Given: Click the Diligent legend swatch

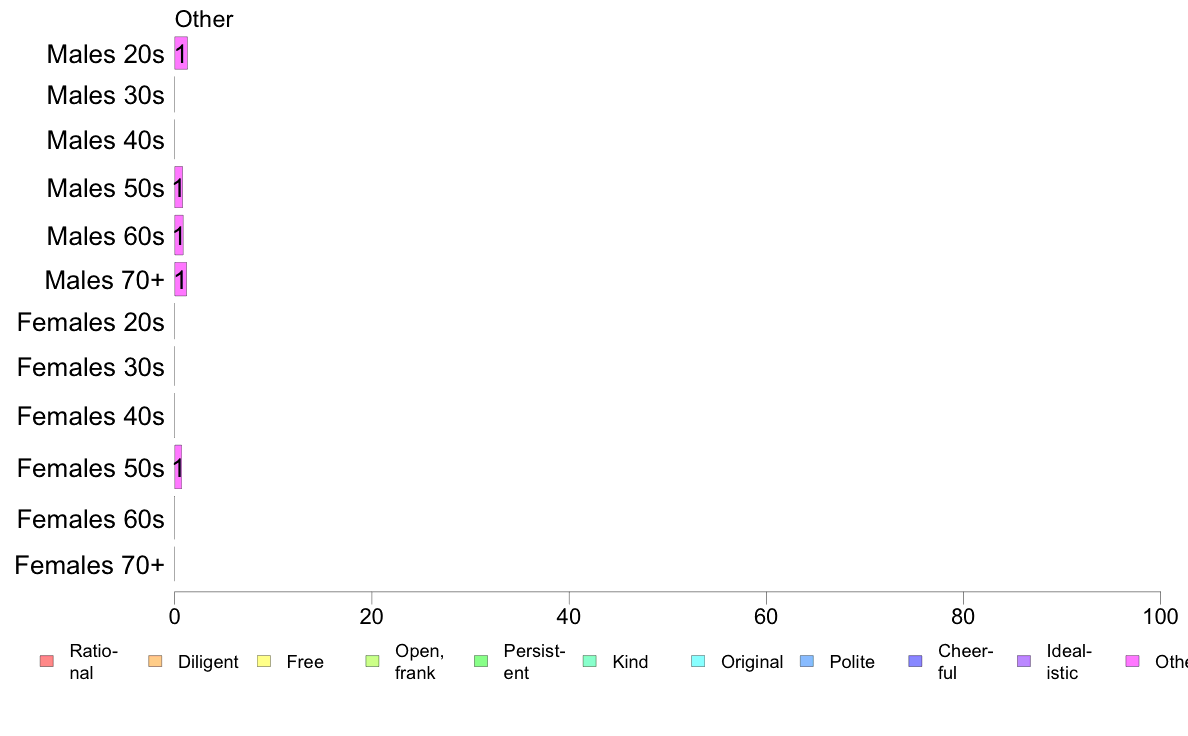Looking at the screenshot, I should [x=155, y=661].
